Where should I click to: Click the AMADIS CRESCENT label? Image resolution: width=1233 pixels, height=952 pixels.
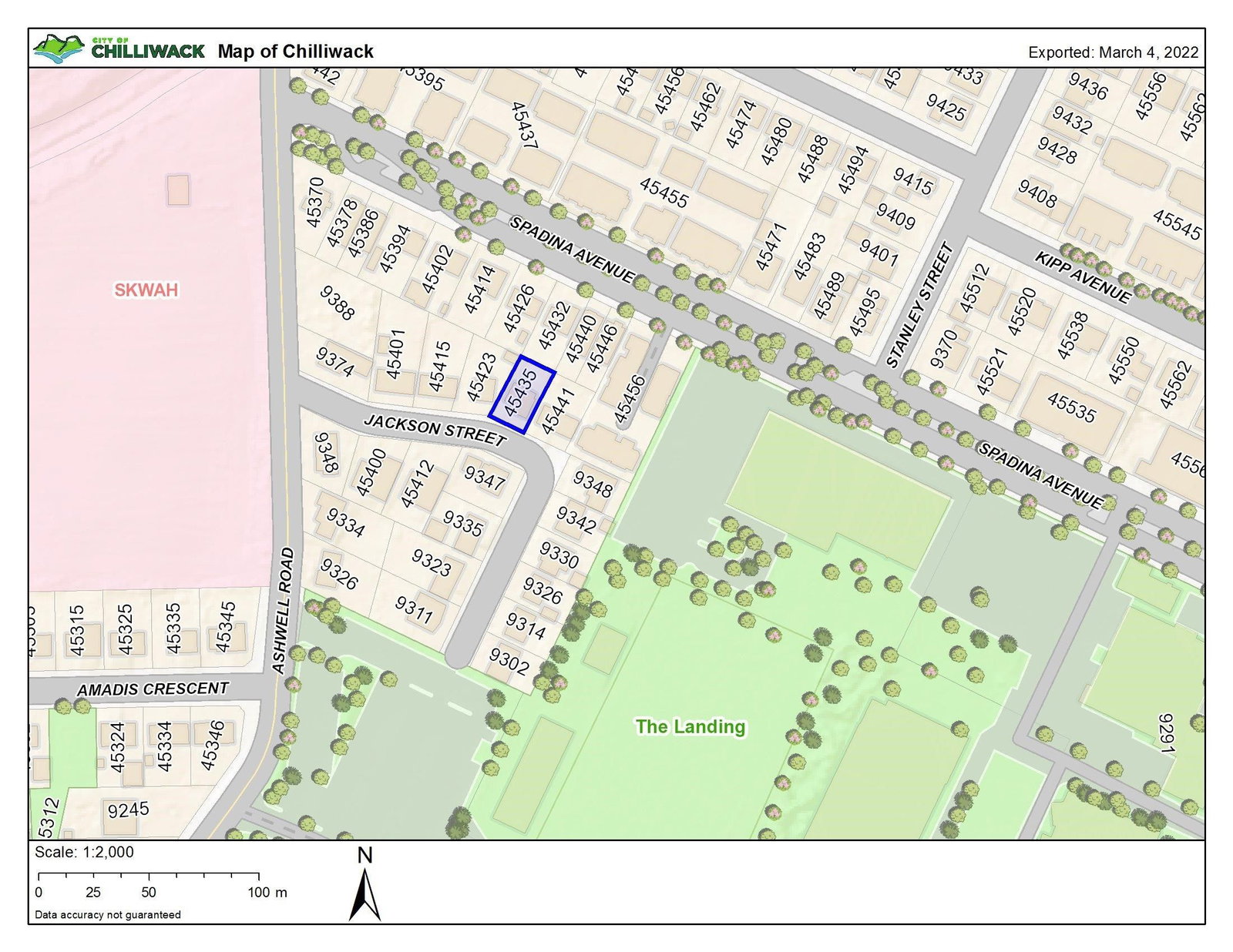tap(153, 689)
